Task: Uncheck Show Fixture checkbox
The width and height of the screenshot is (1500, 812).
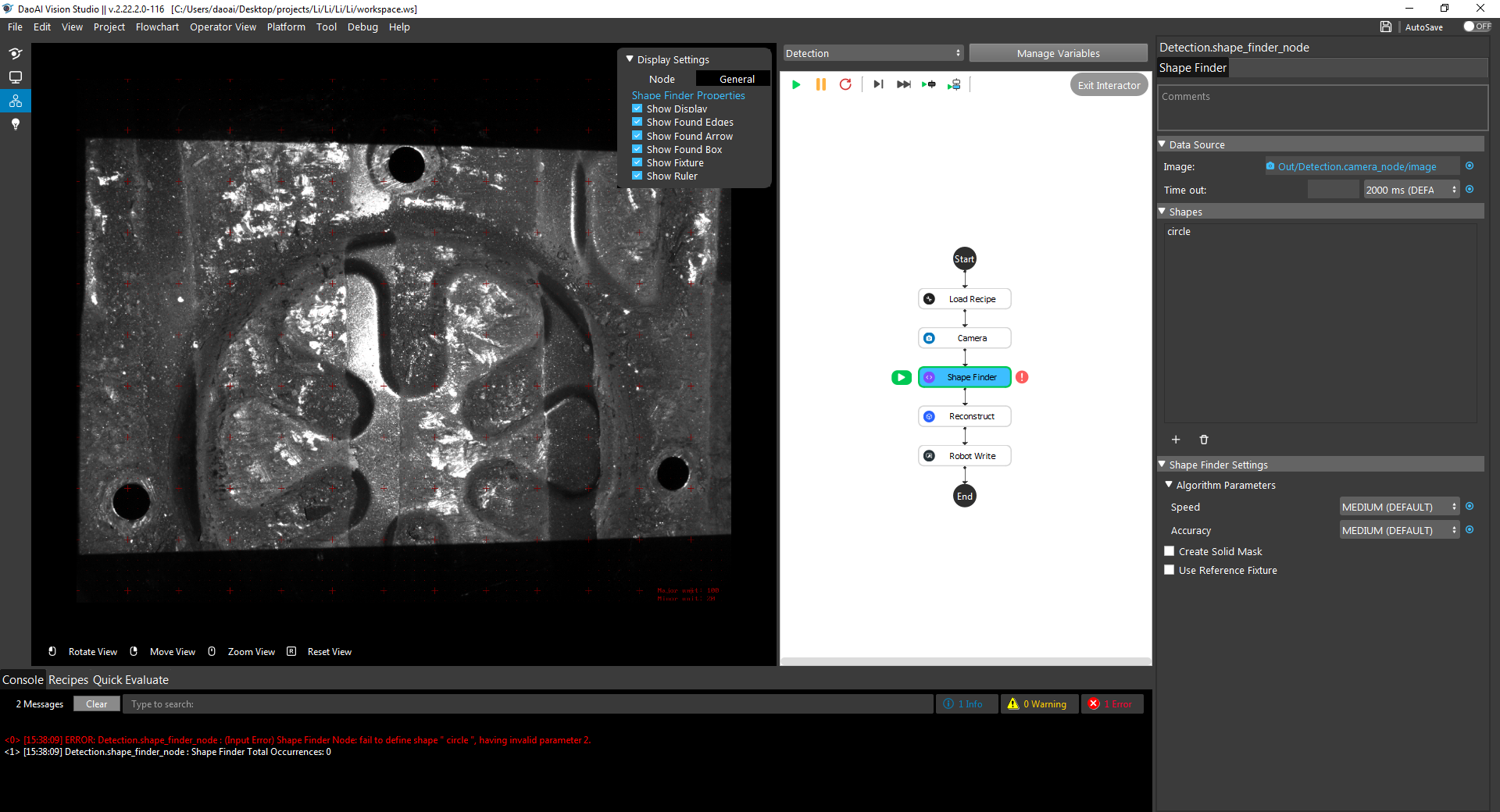Action: pos(637,162)
